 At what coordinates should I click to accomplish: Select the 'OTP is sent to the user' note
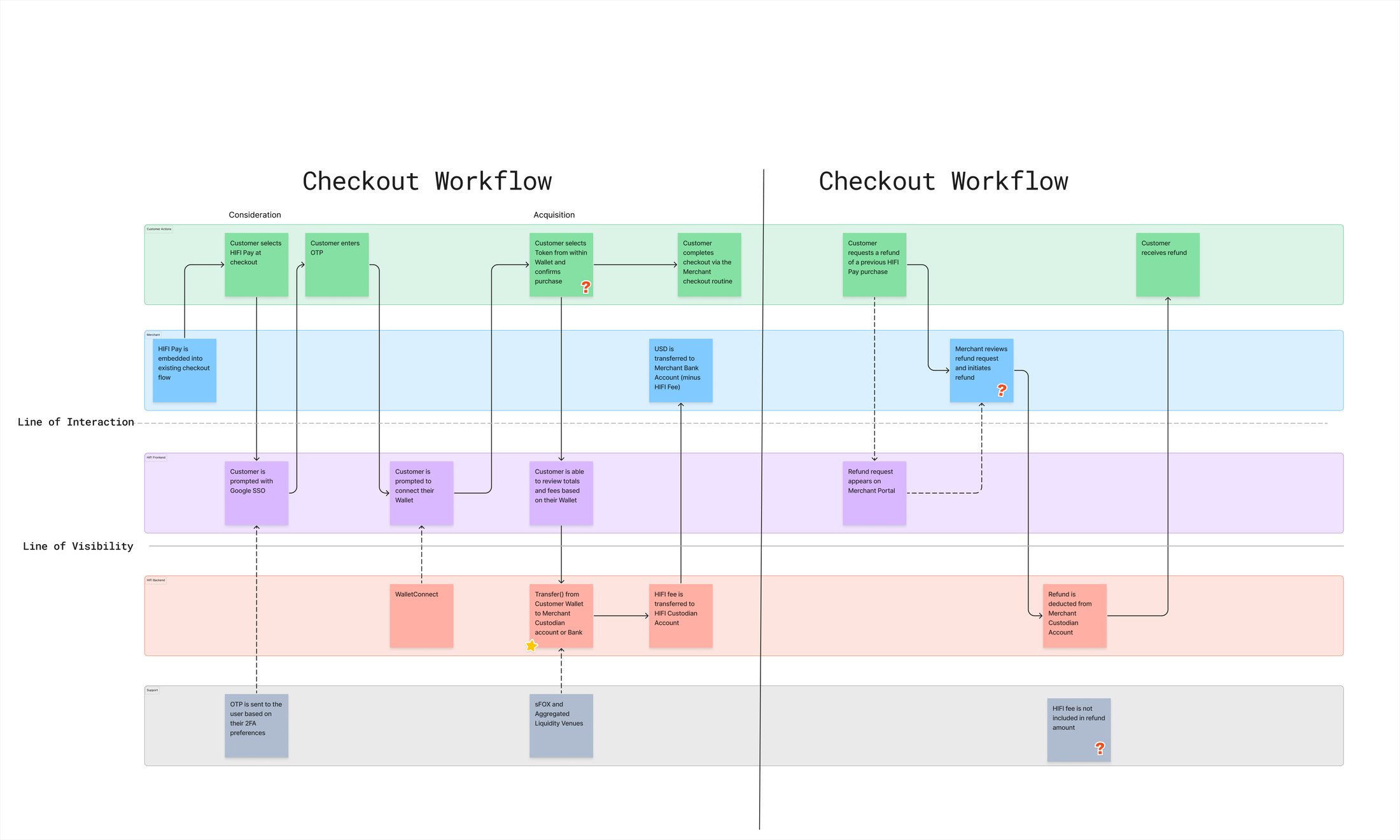(x=256, y=726)
